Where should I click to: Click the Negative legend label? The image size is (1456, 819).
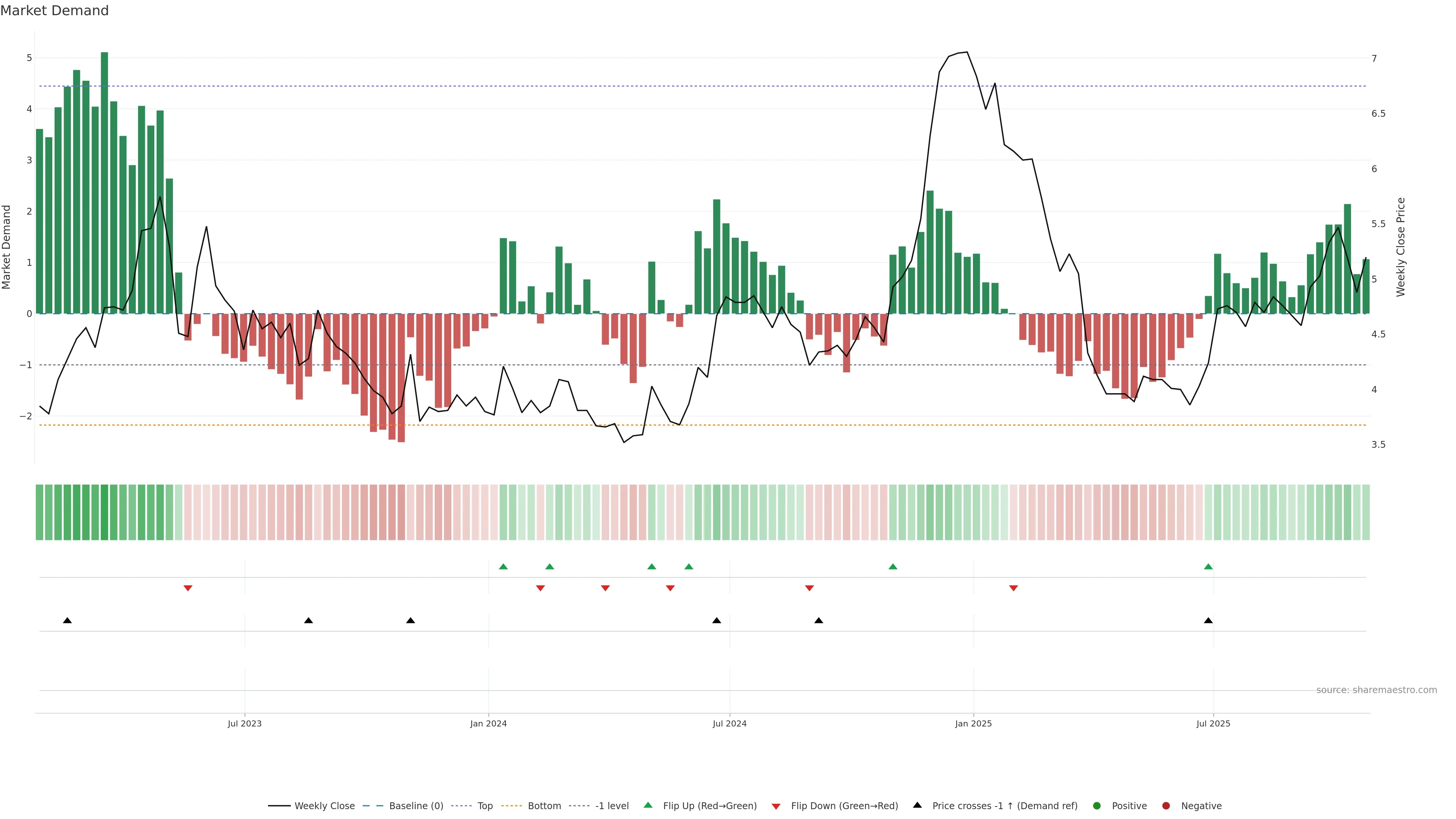click(1201, 806)
